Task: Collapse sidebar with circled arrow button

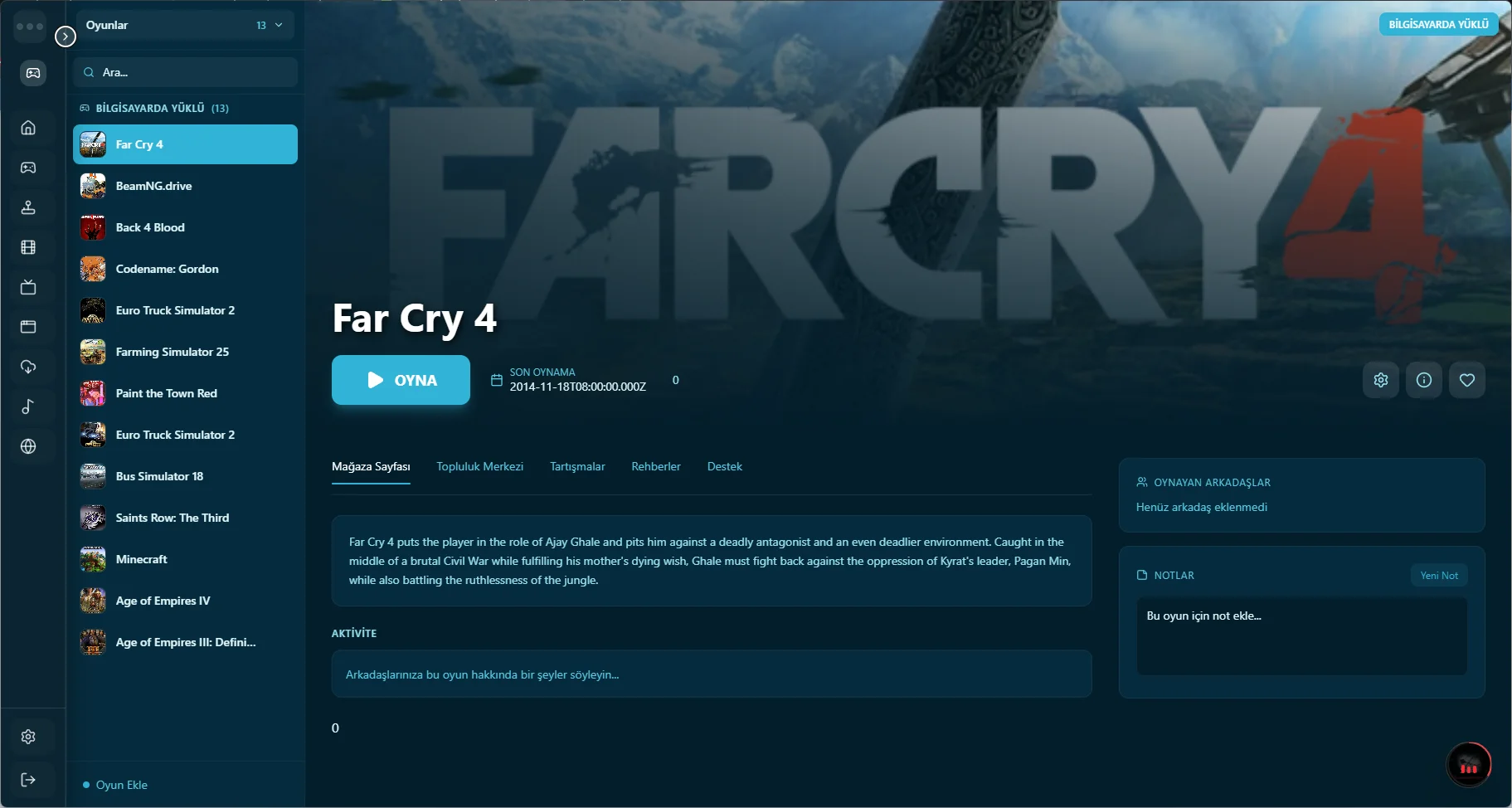Action: click(x=66, y=37)
